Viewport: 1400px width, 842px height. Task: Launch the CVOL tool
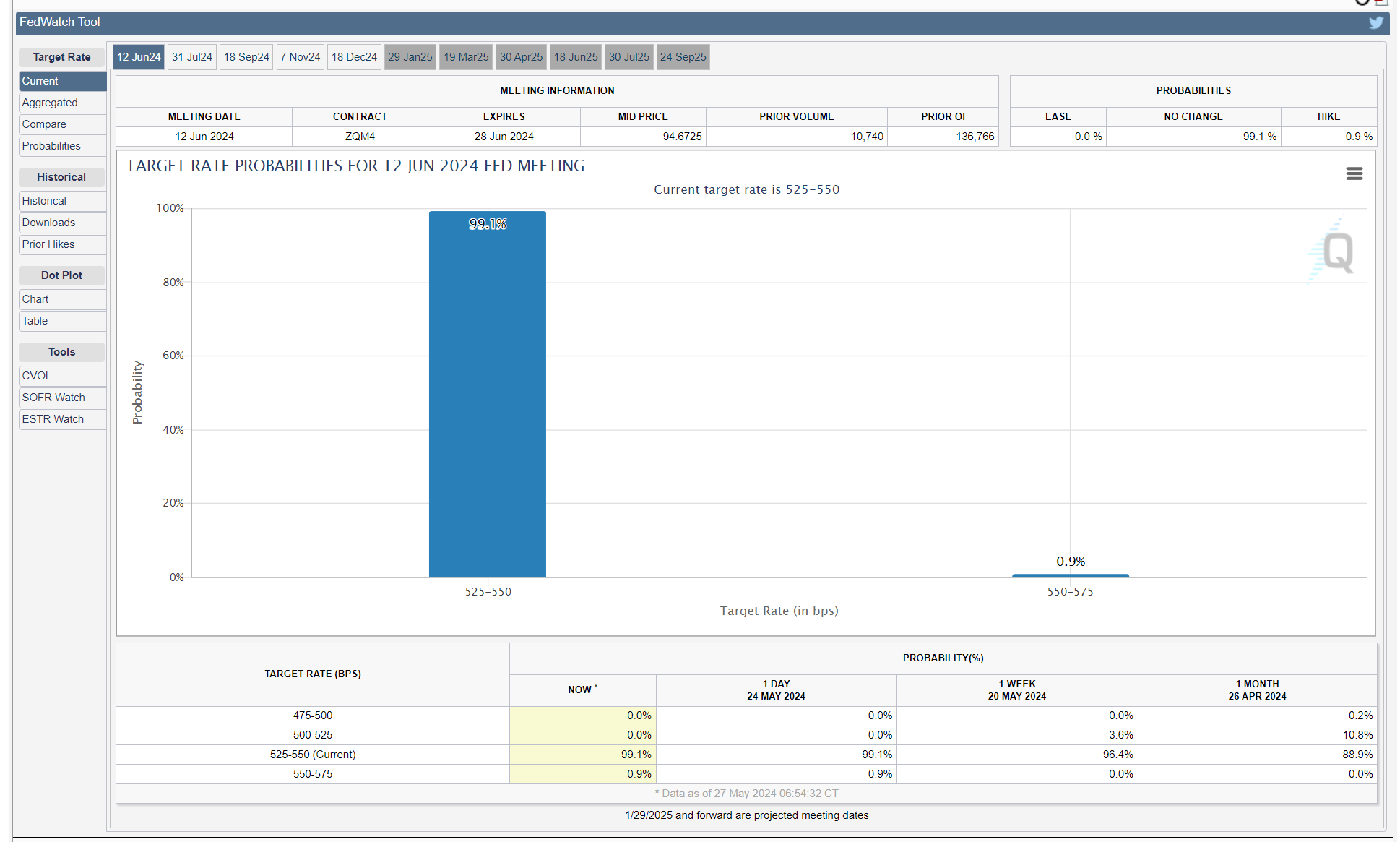(37, 376)
